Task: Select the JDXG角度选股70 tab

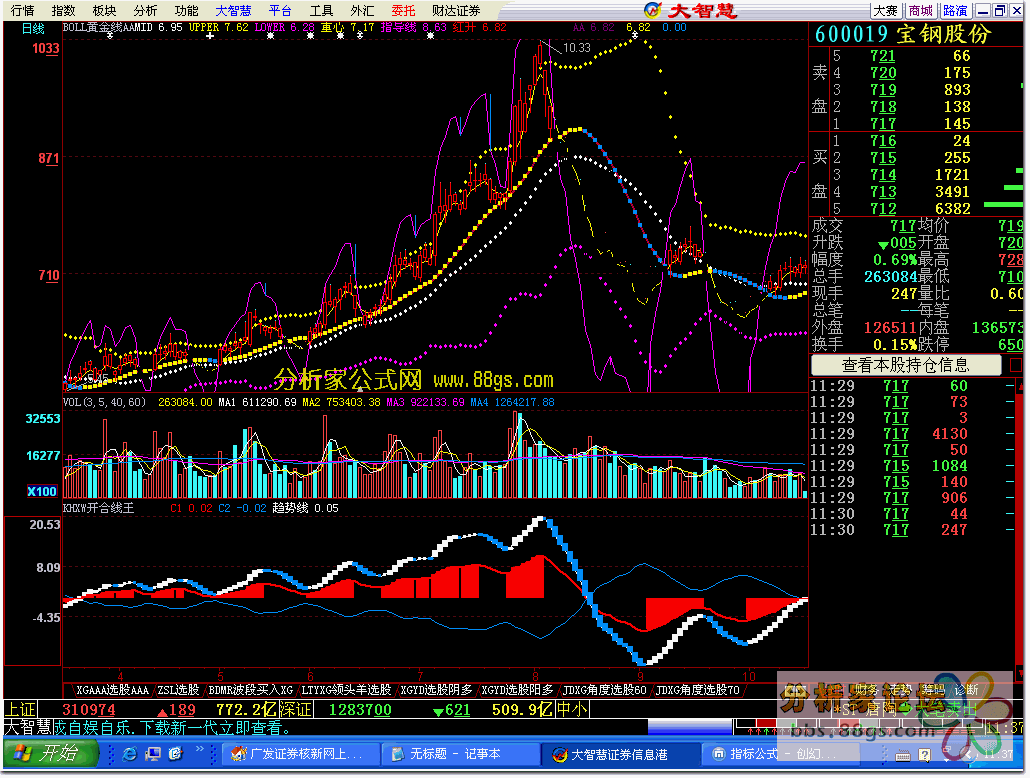Action: 698,690
